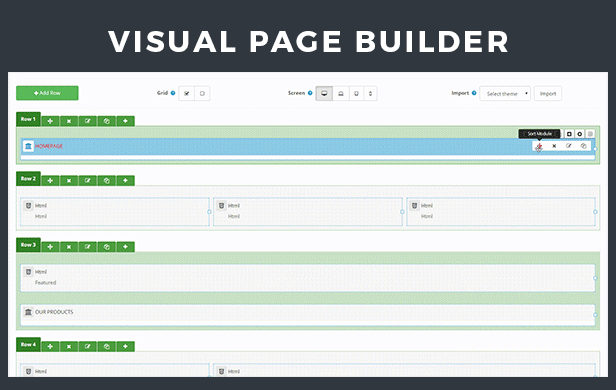616x390 pixels.
Task: Open the Select theme dropdown
Action: click(505, 93)
